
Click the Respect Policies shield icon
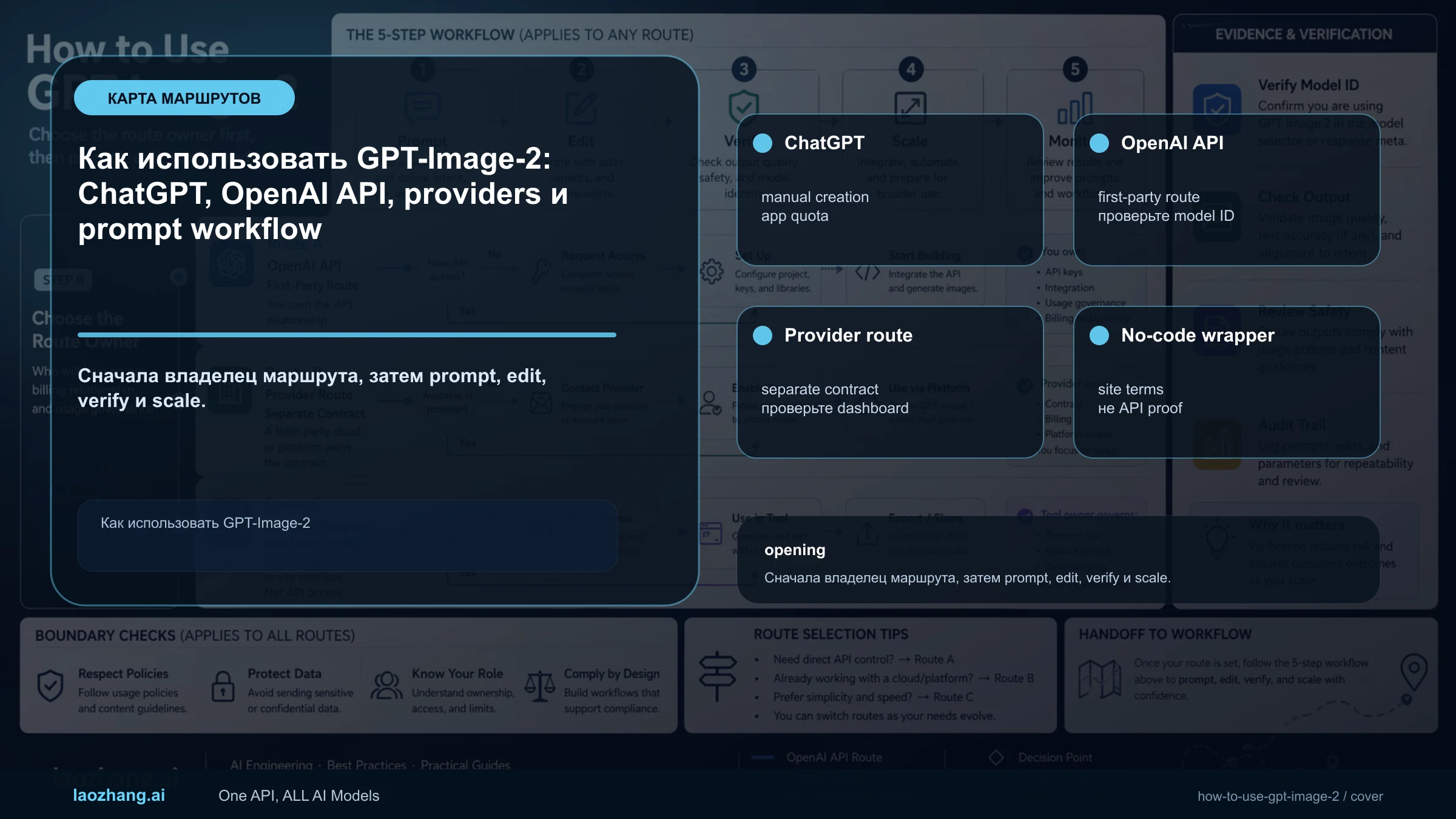(50, 686)
